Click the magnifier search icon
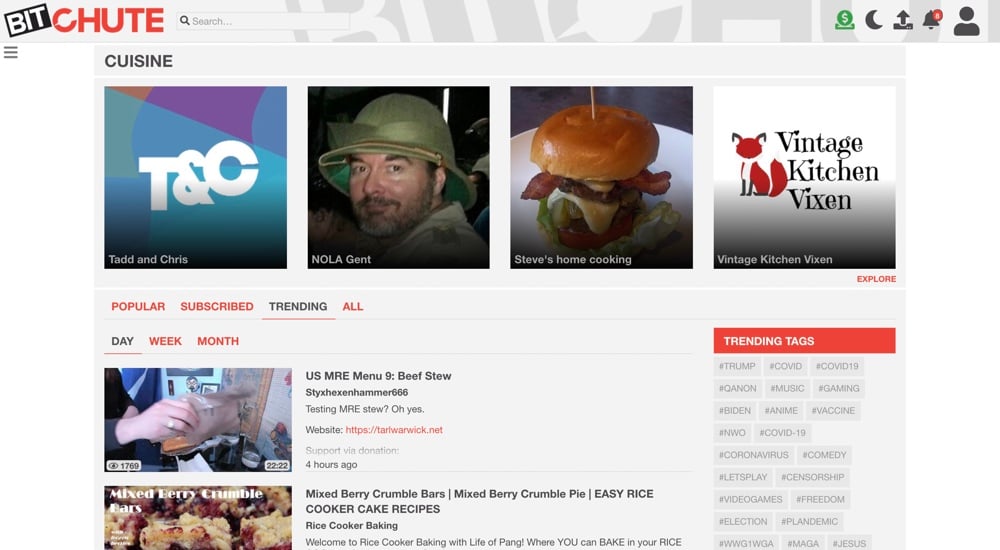 point(185,20)
